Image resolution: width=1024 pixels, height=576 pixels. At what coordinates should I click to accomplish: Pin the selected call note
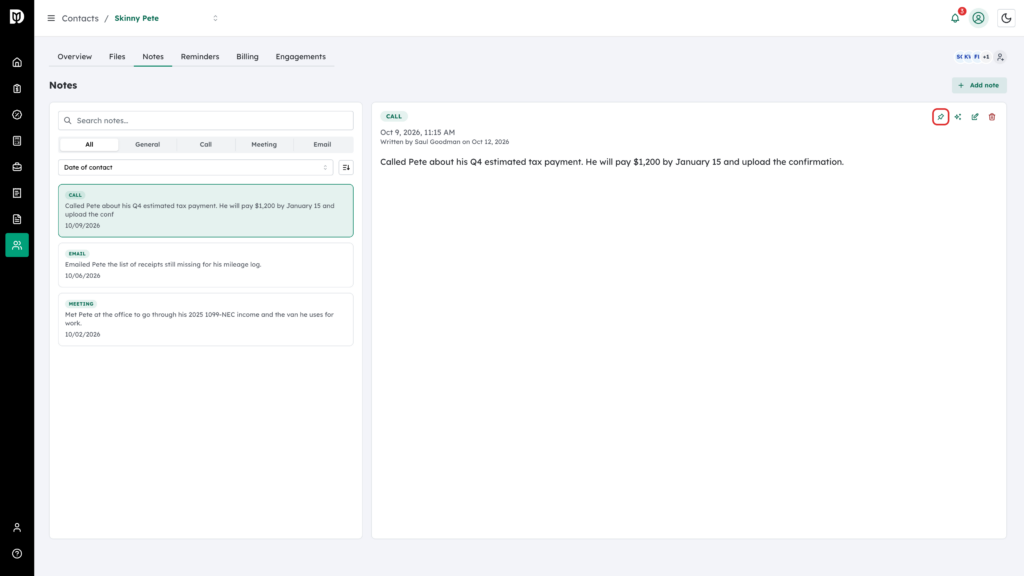coord(940,117)
